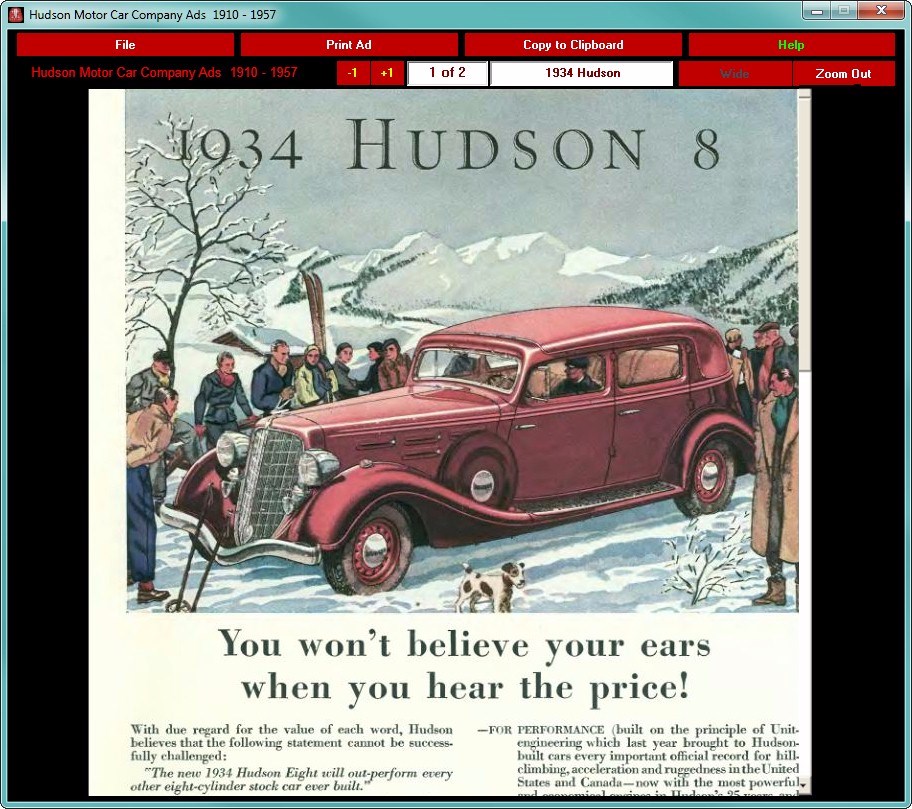Viewport: 912px width, 809px height.
Task: Click the 1934 Hudson 8 ad image
Action: [x=443, y=442]
